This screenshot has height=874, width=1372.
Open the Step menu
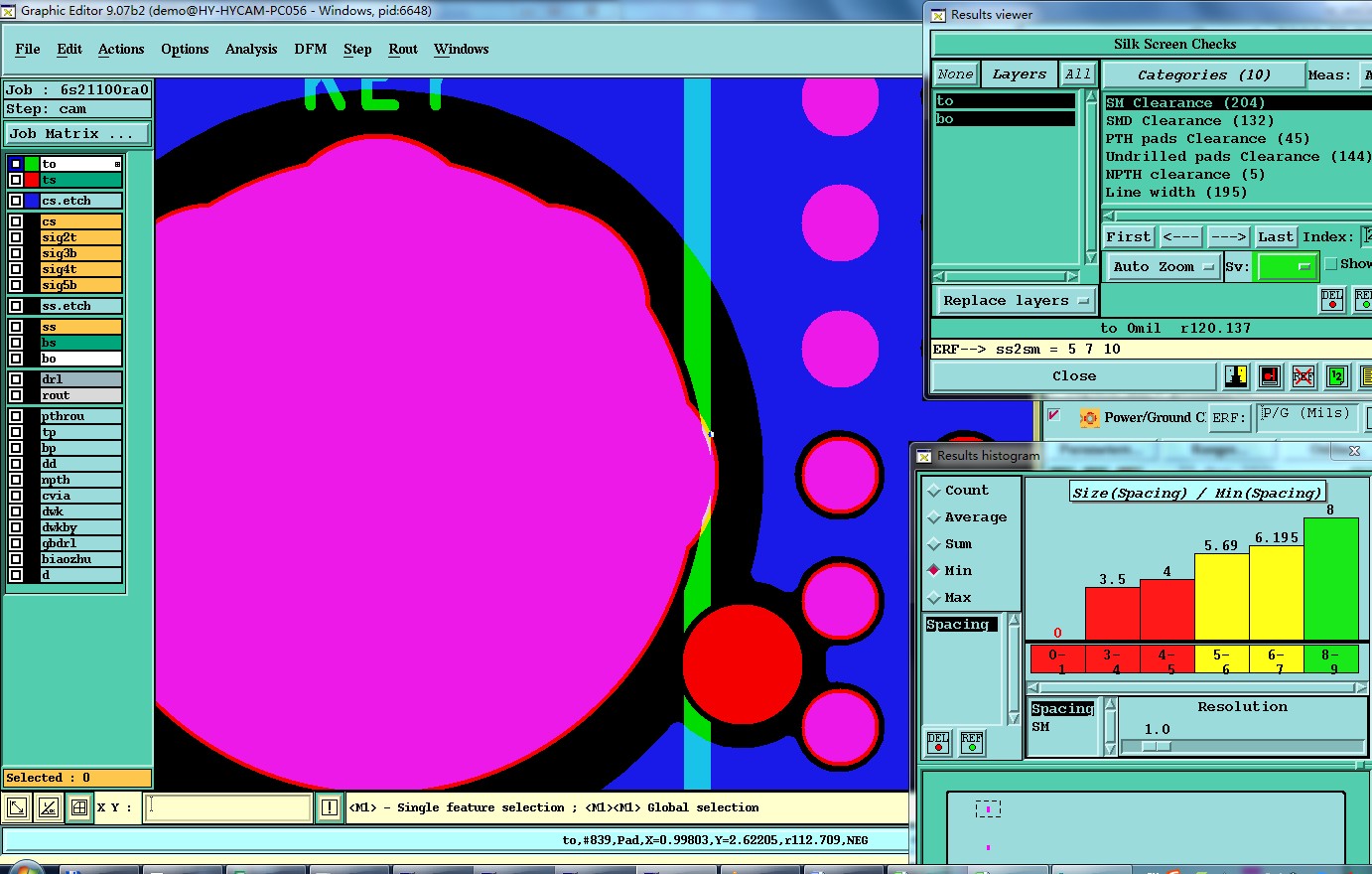point(357,49)
